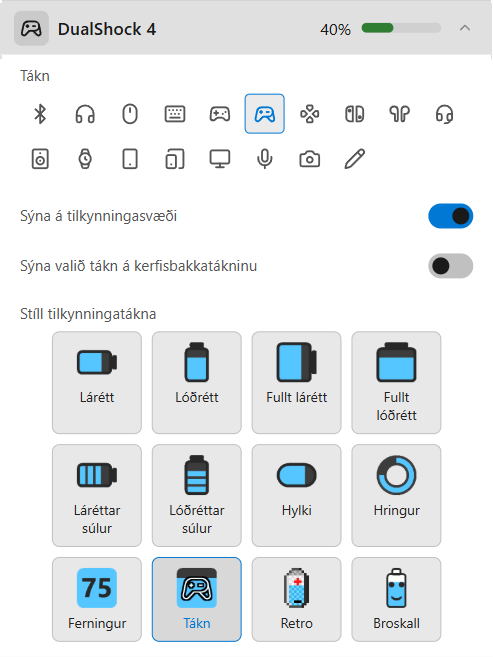The width and height of the screenshot is (493, 657).
Task: Select the Láréttar súlur style
Action: [x=97, y=495]
